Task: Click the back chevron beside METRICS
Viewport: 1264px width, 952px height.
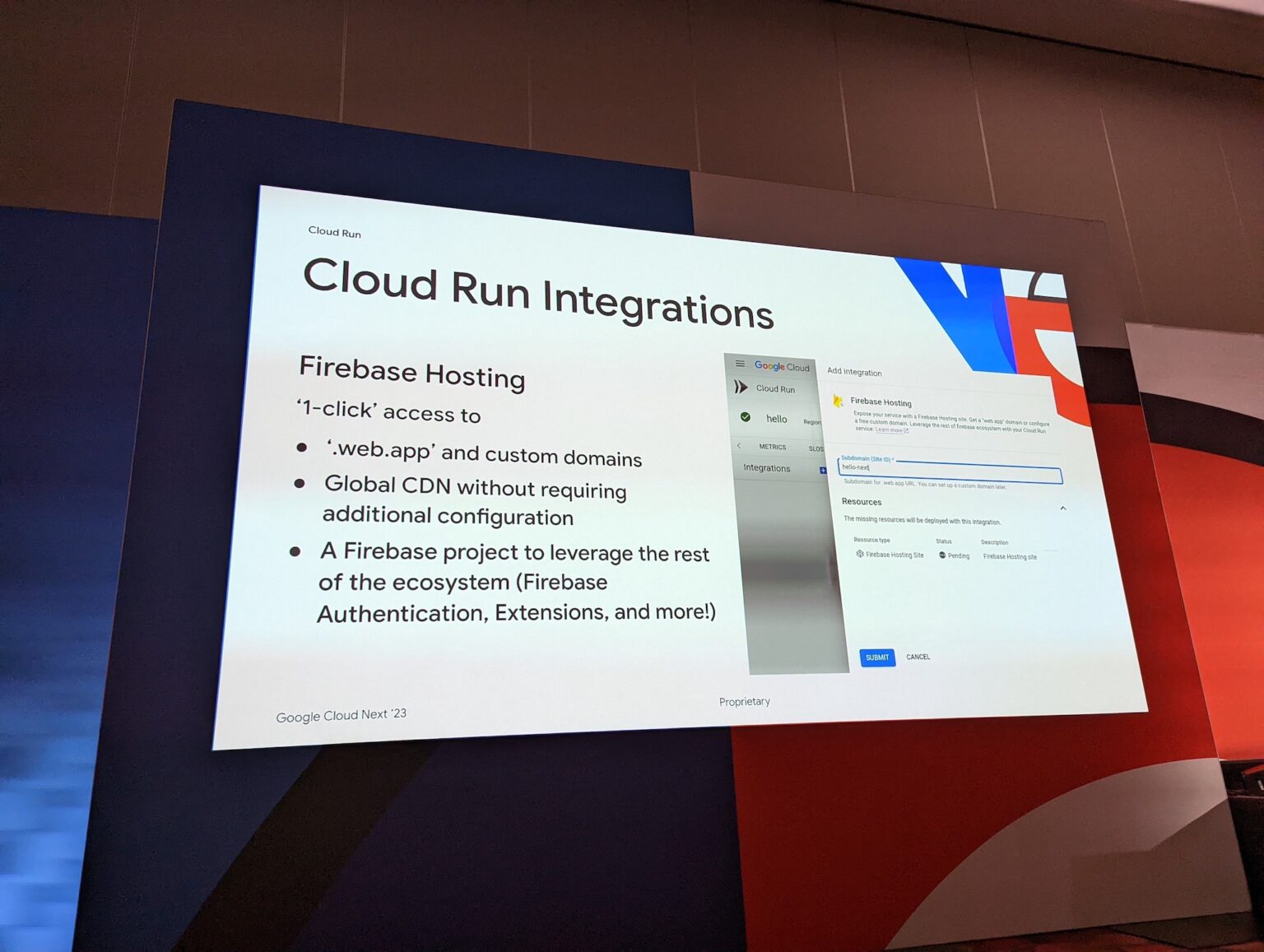Action: click(x=739, y=446)
